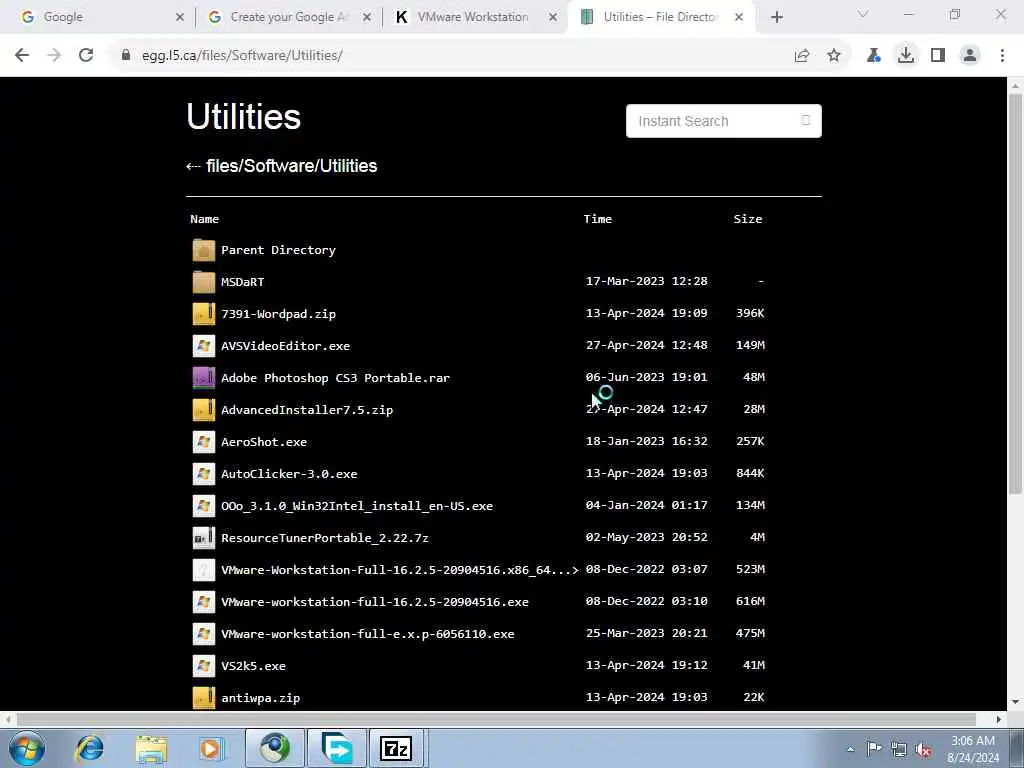Image resolution: width=1024 pixels, height=768 pixels.
Task: Close the first Google tab
Action: [x=180, y=18]
